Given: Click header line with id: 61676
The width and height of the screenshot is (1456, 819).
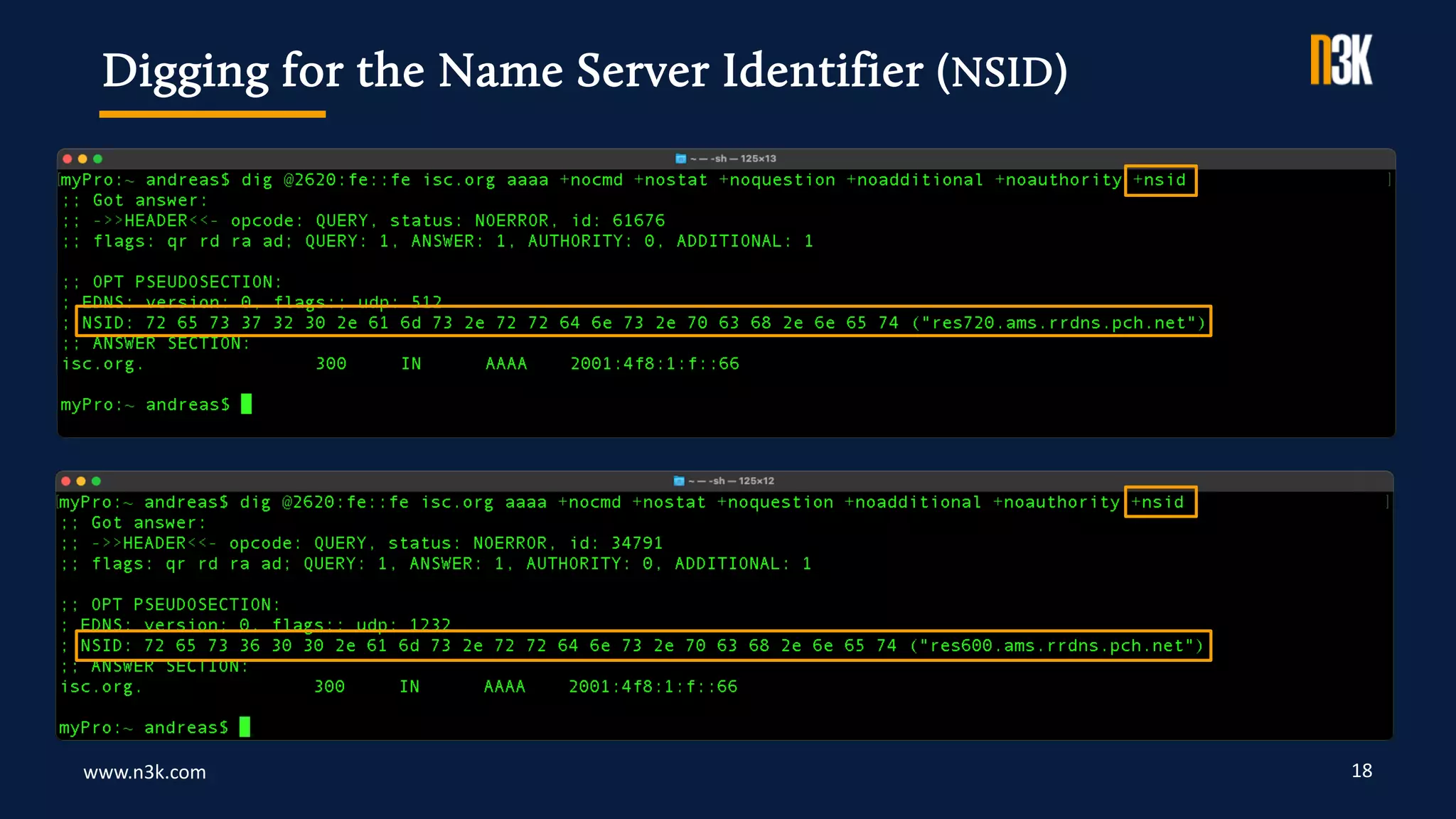Looking at the screenshot, I should click(363, 220).
